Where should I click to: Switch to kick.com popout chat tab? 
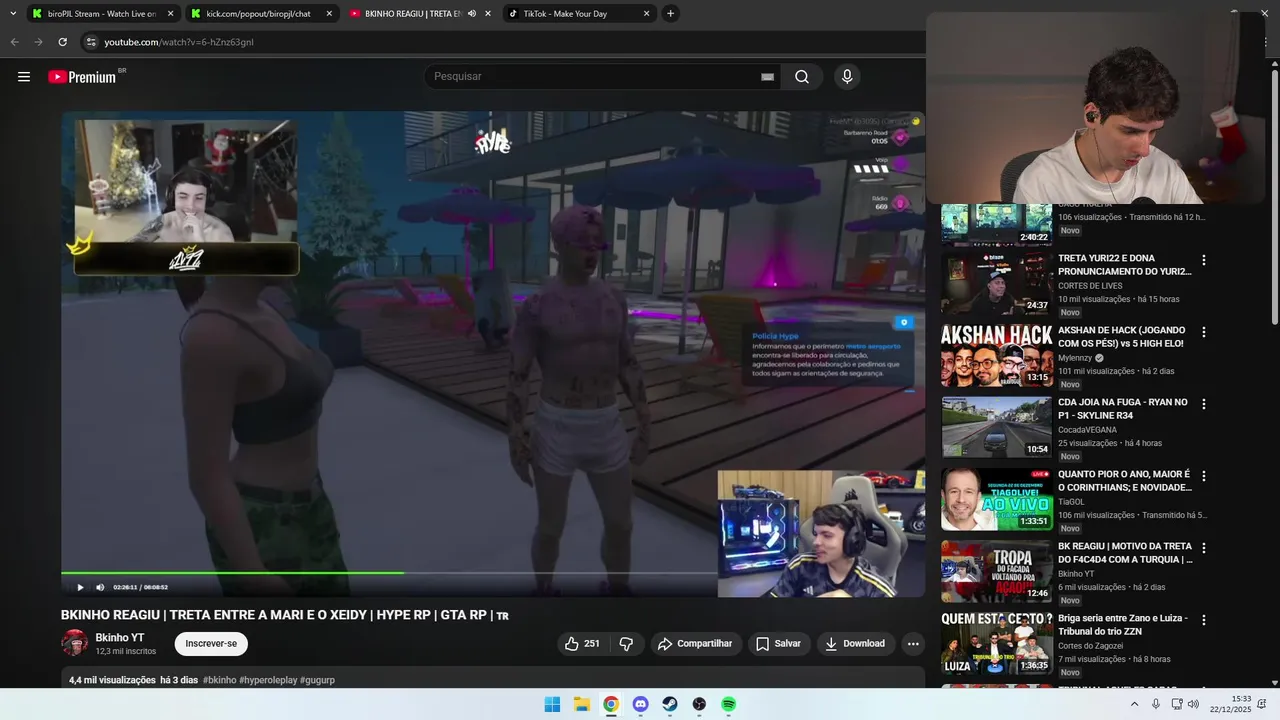[258, 14]
